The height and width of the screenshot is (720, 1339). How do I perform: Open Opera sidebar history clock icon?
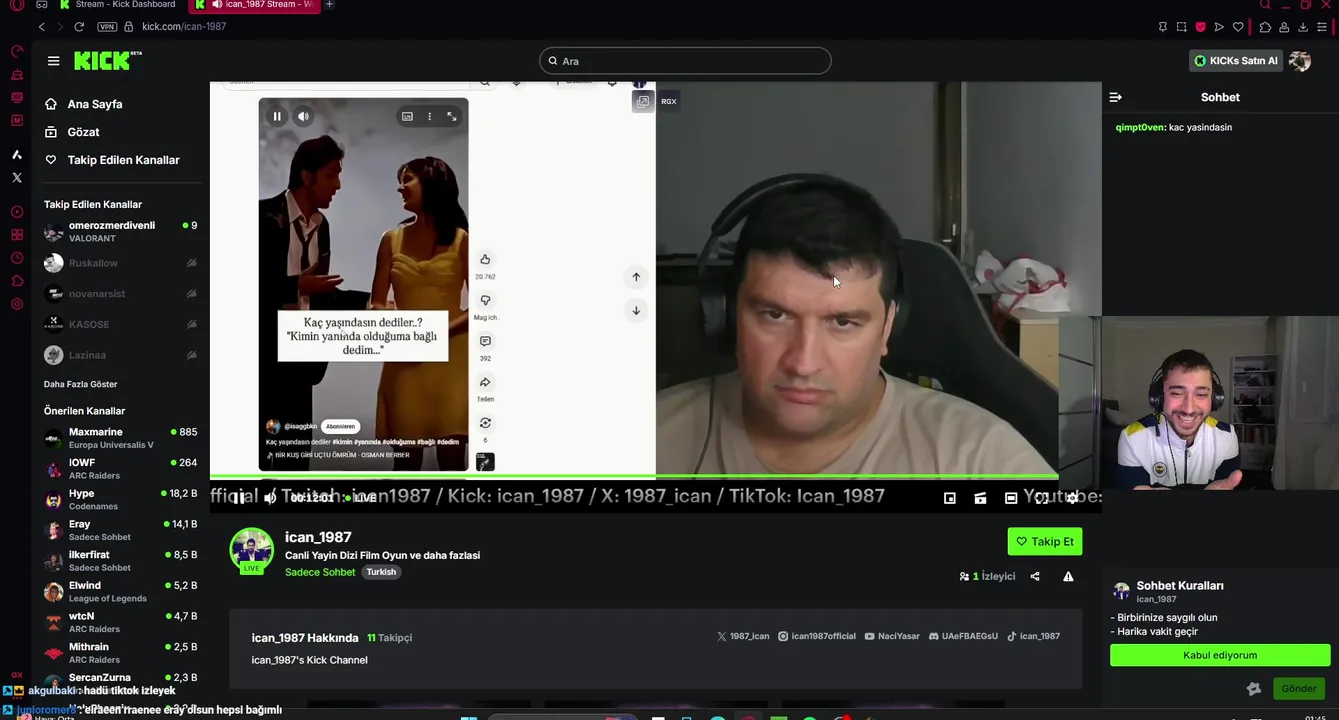(x=16, y=258)
